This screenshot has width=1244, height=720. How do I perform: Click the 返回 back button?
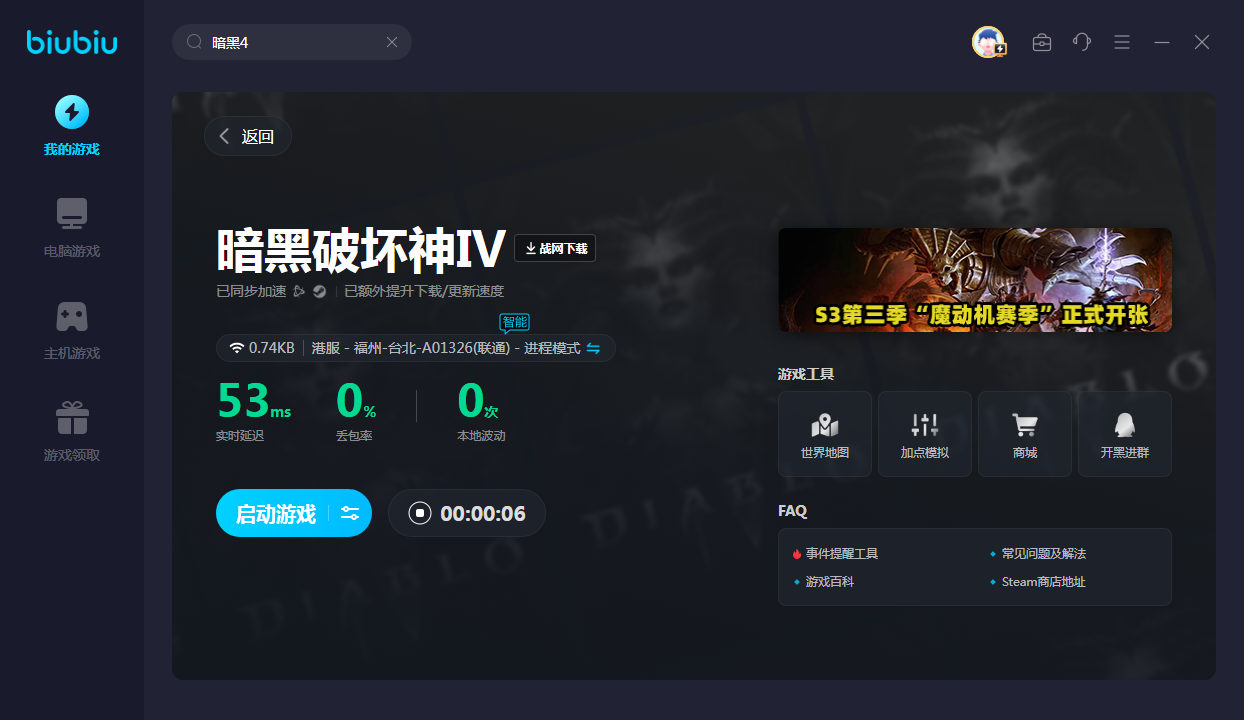248,137
